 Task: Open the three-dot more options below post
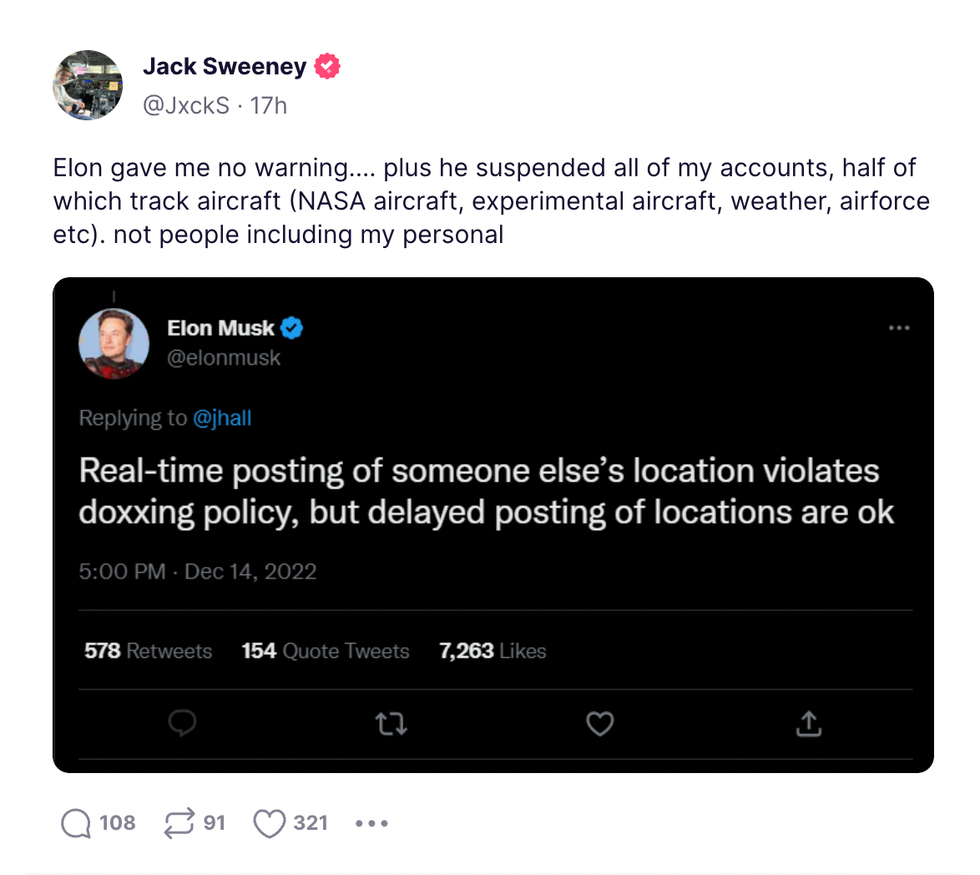371,824
